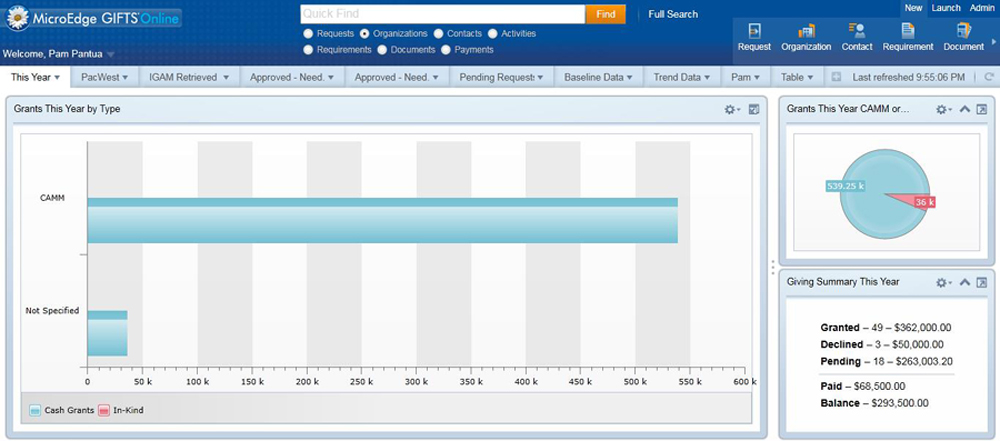Open the Launch menu tab
This screenshot has height=441, width=1000.
click(x=946, y=8)
